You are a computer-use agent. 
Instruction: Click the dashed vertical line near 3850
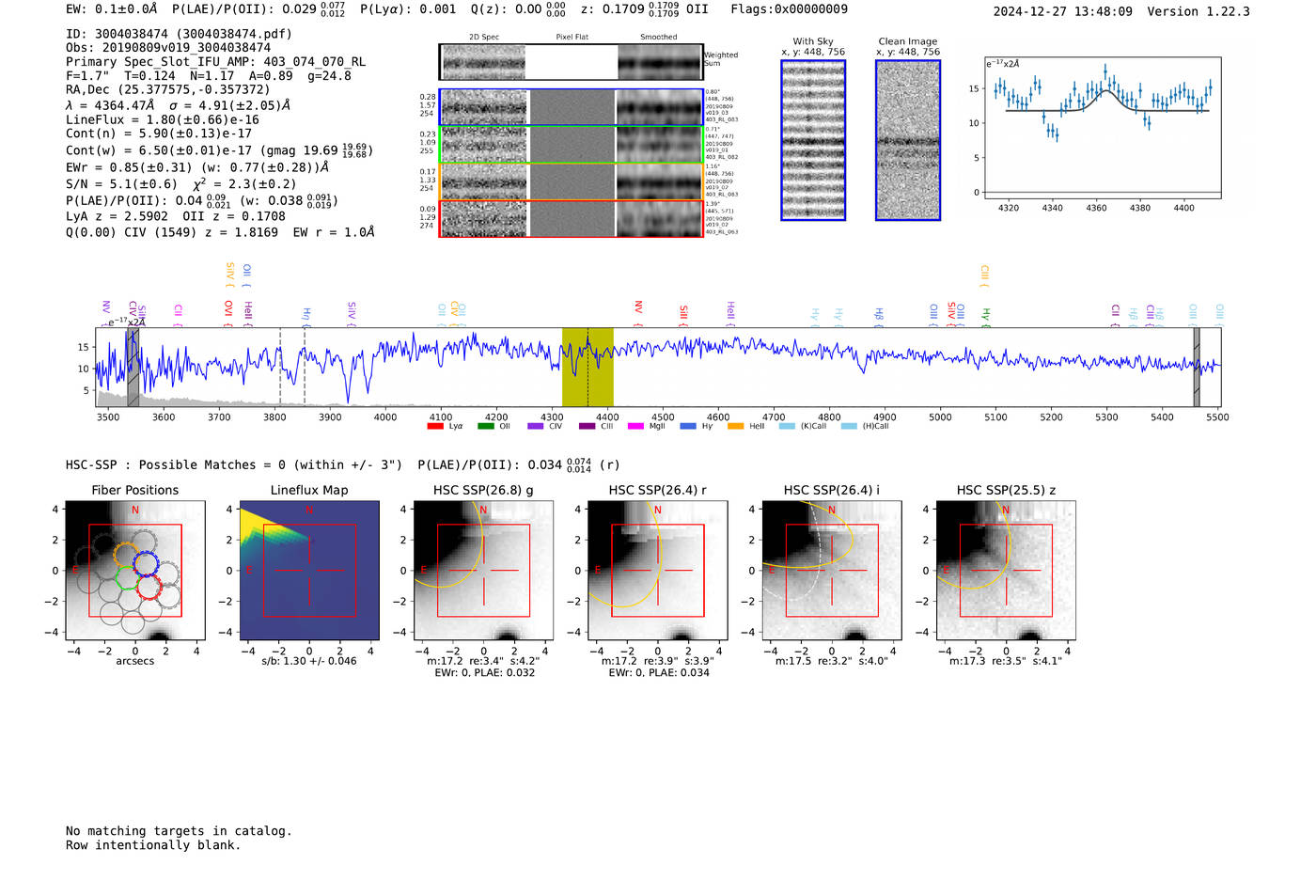tap(305, 367)
